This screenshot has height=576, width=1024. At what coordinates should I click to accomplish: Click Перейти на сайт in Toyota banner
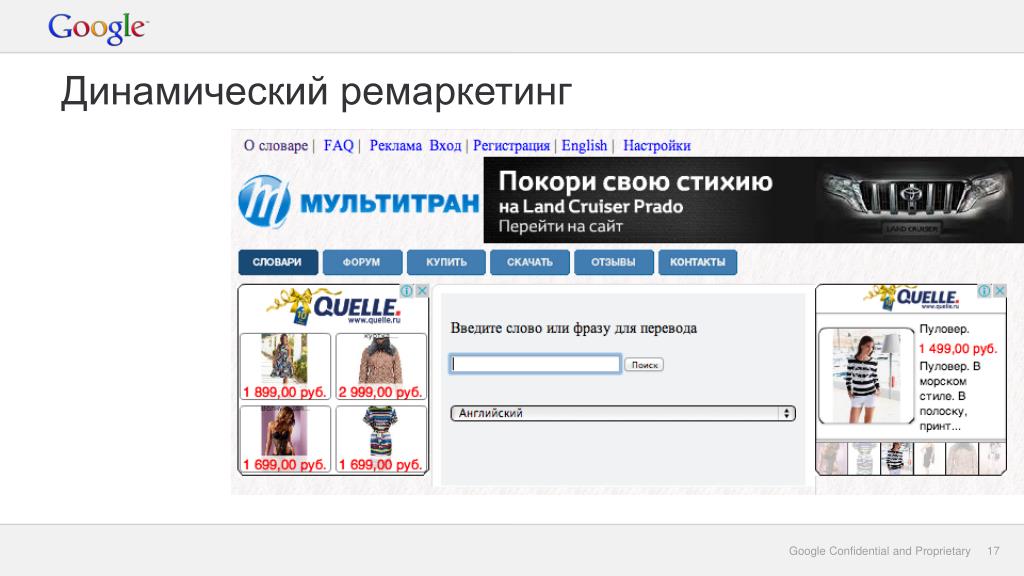coord(561,227)
